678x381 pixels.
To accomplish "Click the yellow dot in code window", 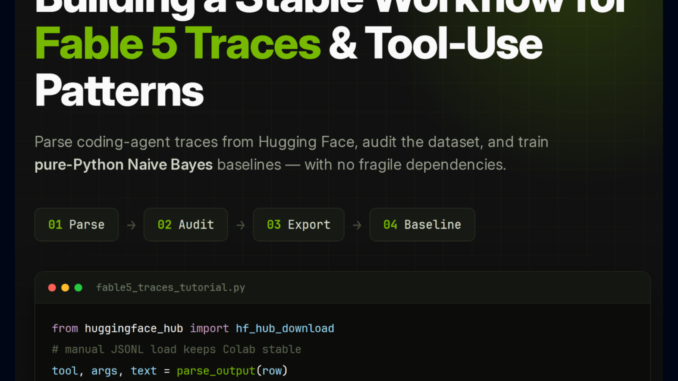I will [65, 288].
